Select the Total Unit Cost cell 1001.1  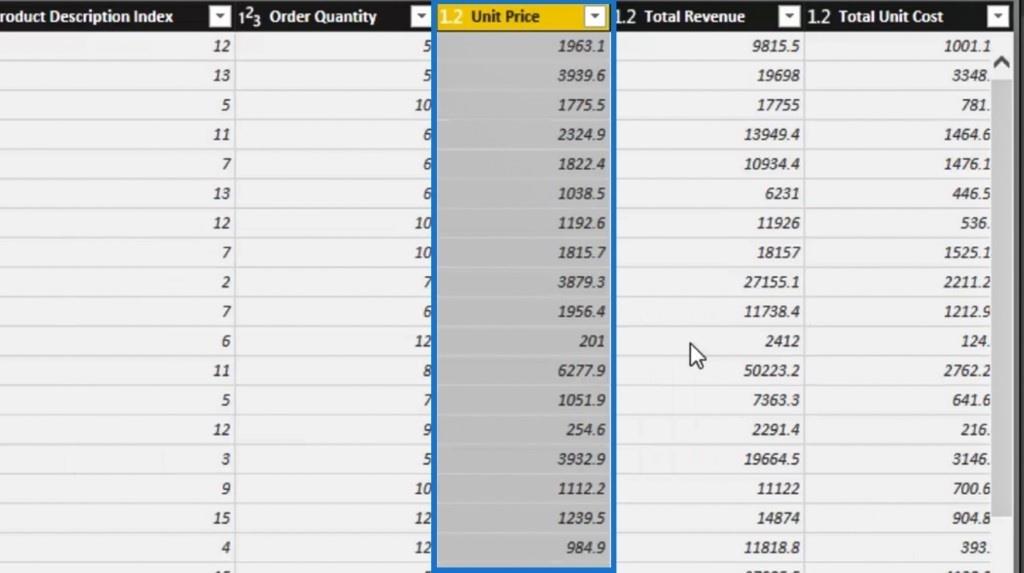tap(899, 46)
